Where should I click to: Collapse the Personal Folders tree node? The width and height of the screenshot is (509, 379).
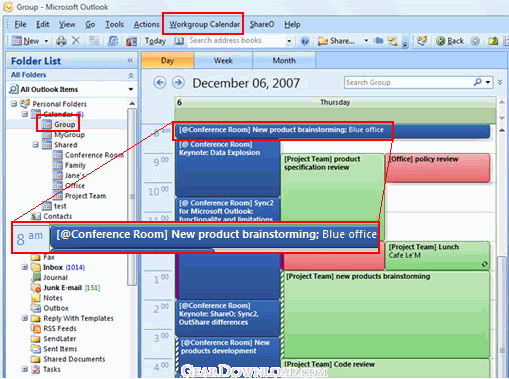[14, 104]
